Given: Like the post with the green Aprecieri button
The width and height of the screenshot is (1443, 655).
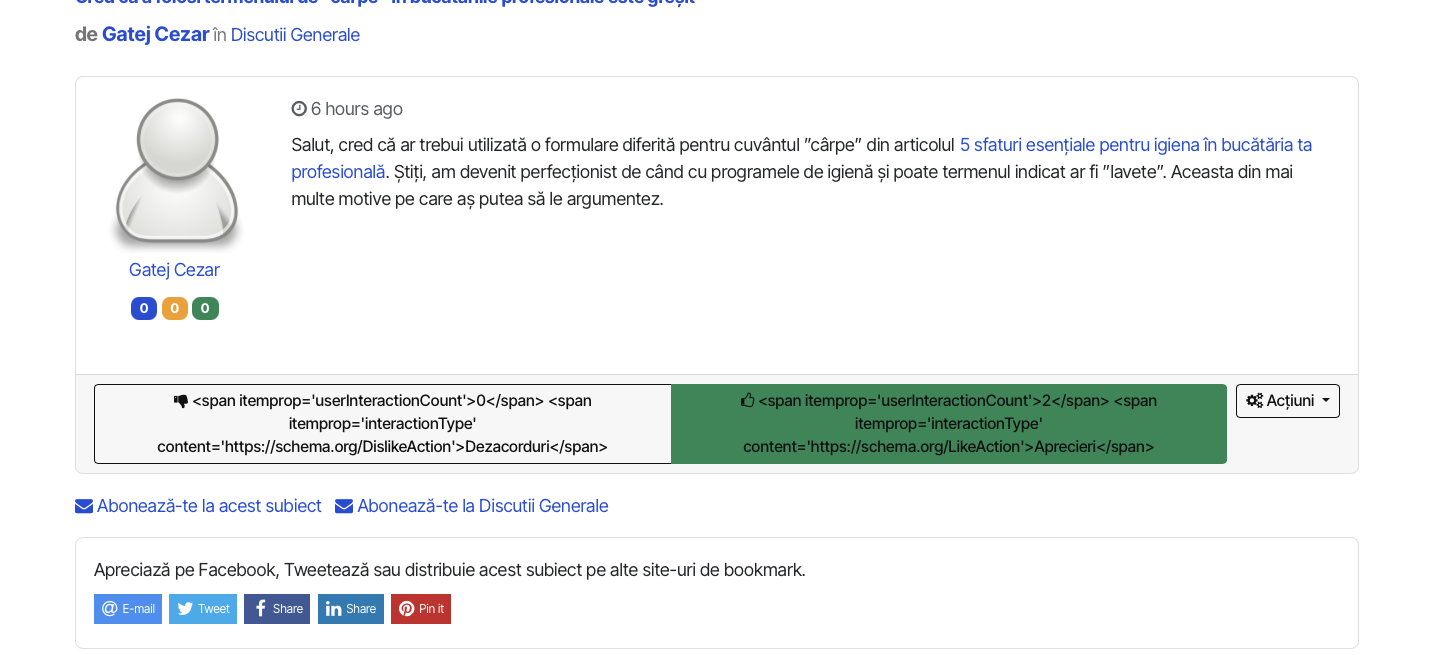Looking at the screenshot, I should coord(948,424).
